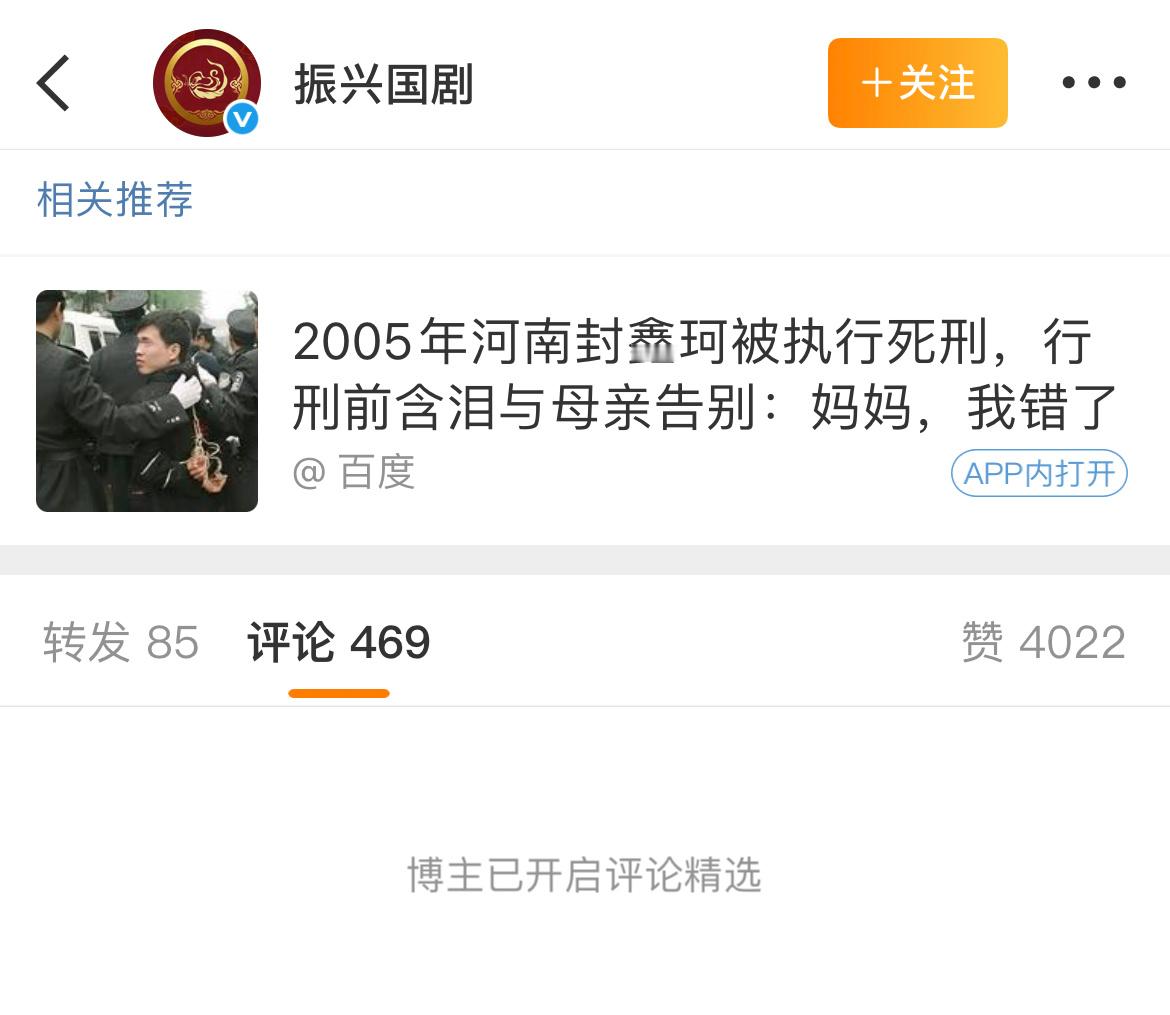Tap the second line of article headline
The width and height of the screenshot is (1170, 1015).
coord(704,407)
